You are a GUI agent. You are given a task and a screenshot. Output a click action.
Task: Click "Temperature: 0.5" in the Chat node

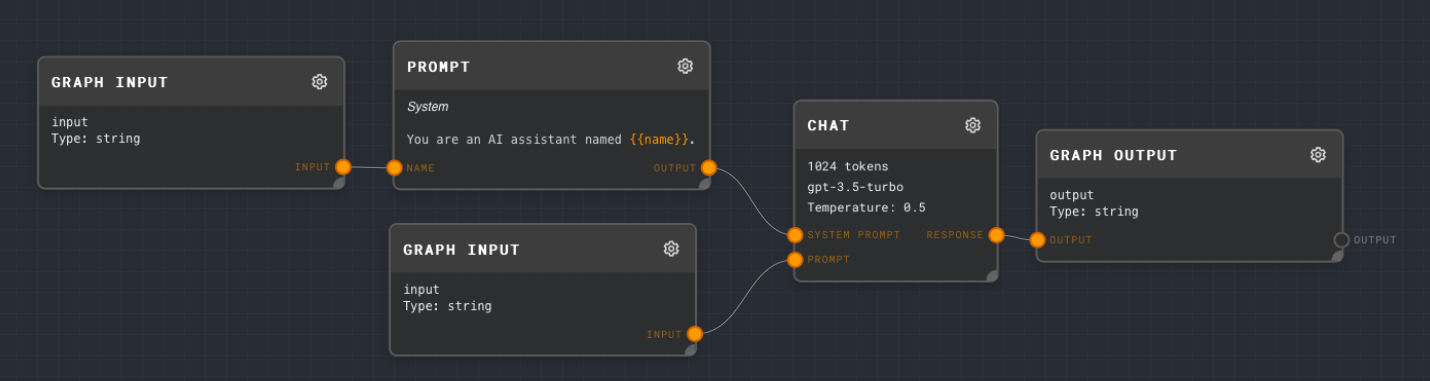click(x=866, y=208)
